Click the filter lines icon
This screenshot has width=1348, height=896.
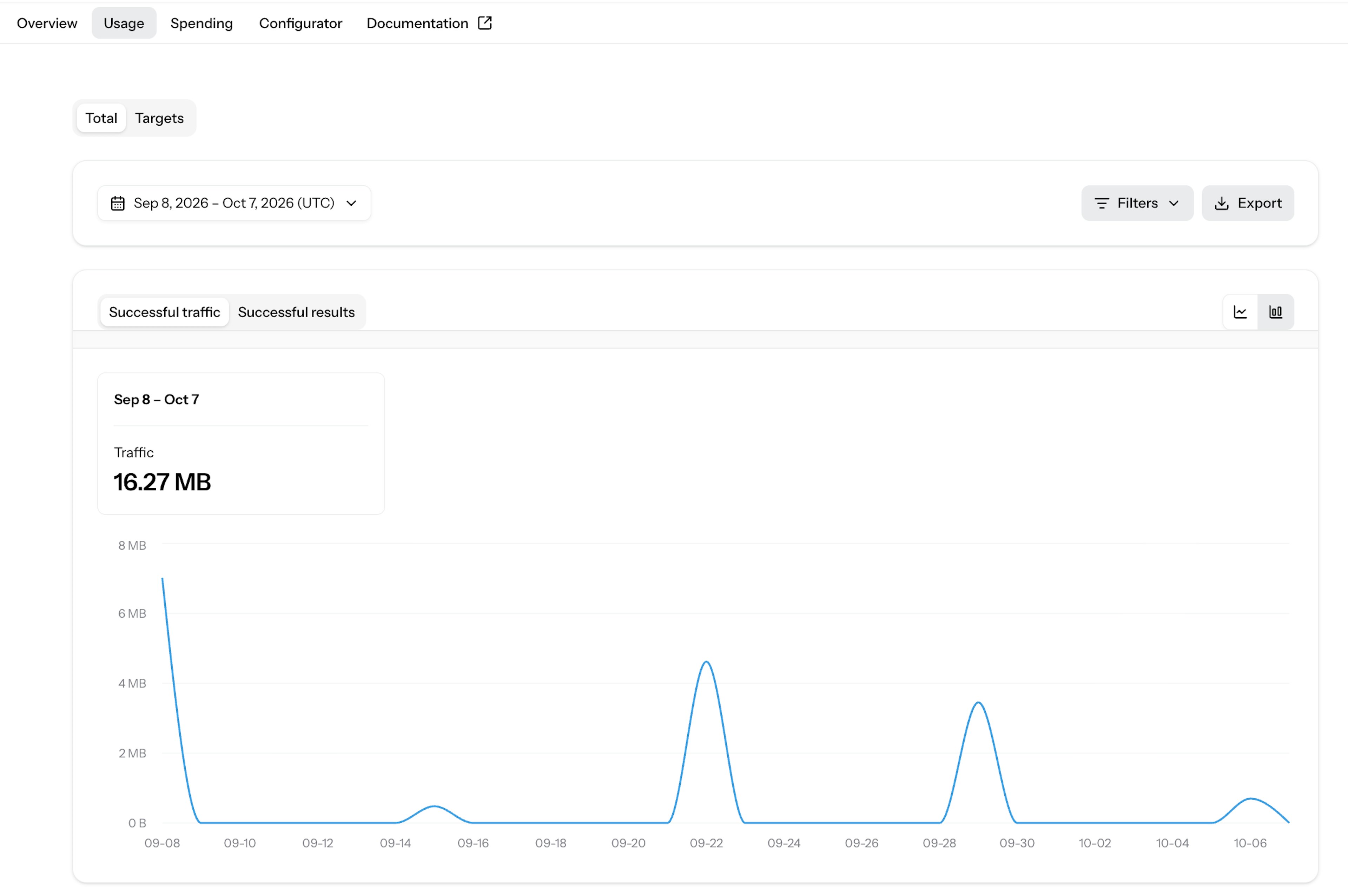1102,204
